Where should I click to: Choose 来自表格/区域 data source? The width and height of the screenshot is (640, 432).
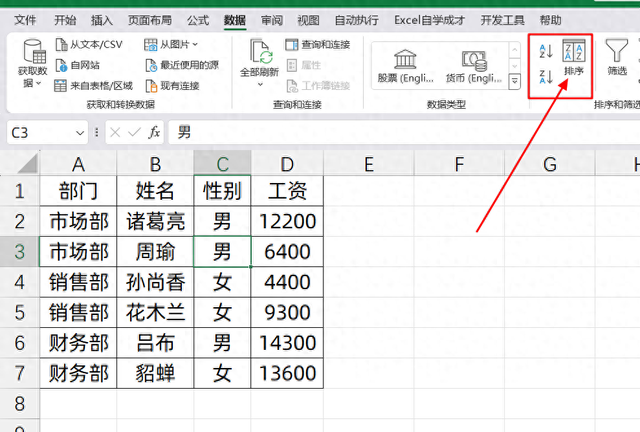tap(93, 86)
